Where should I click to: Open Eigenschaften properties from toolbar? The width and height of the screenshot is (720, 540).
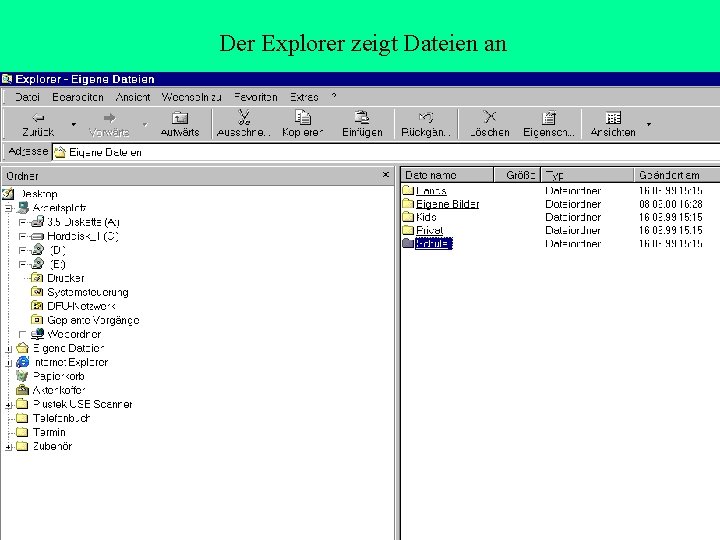coord(549,124)
